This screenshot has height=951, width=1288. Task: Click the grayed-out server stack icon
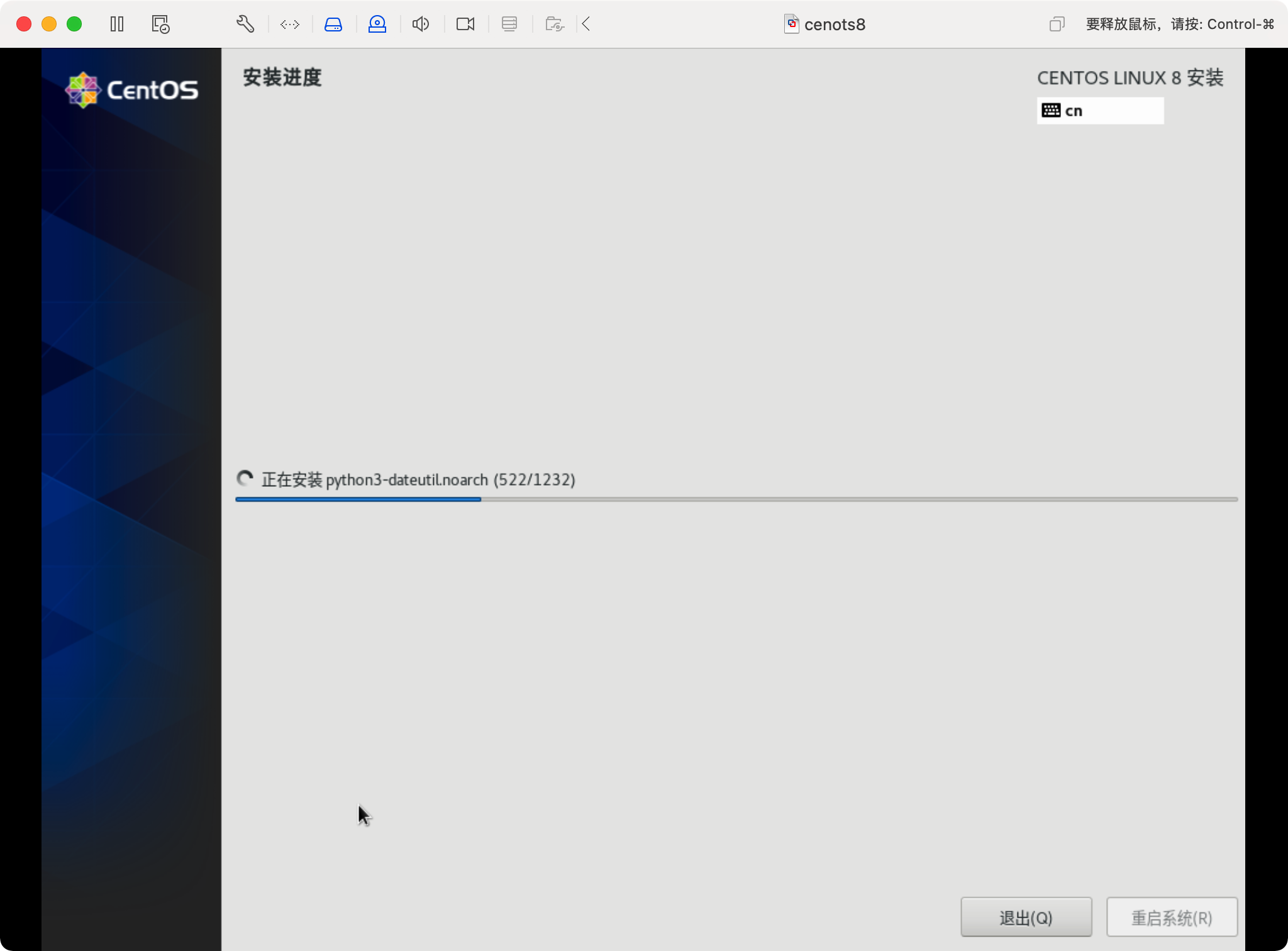(509, 25)
